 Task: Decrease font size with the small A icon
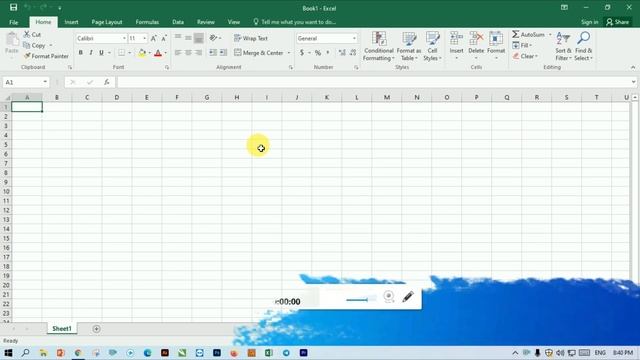click(x=164, y=38)
